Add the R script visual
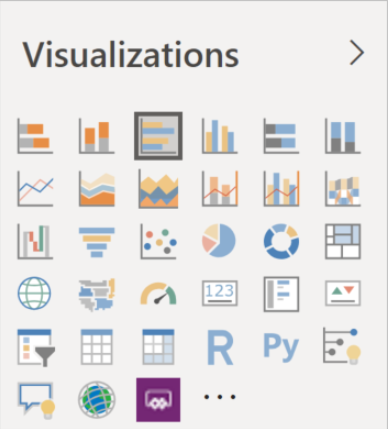The height and width of the screenshot is (429, 388). 220,348
